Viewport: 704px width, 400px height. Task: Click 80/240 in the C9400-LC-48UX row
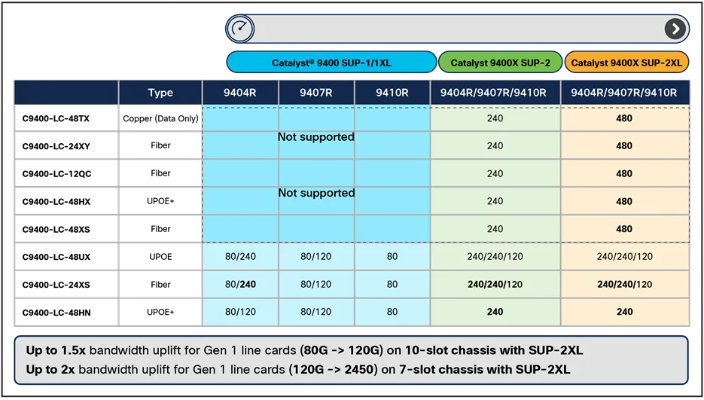240,257
